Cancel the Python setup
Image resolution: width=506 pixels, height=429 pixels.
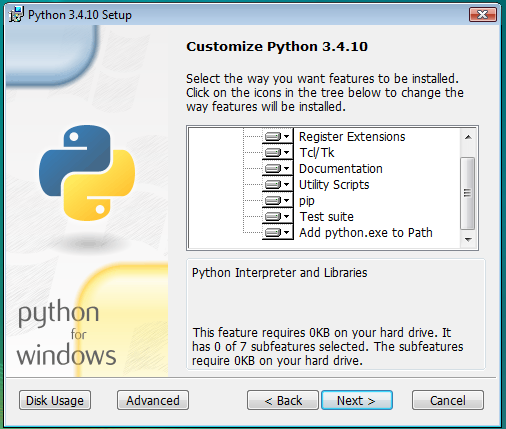pyautogui.click(x=448, y=400)
